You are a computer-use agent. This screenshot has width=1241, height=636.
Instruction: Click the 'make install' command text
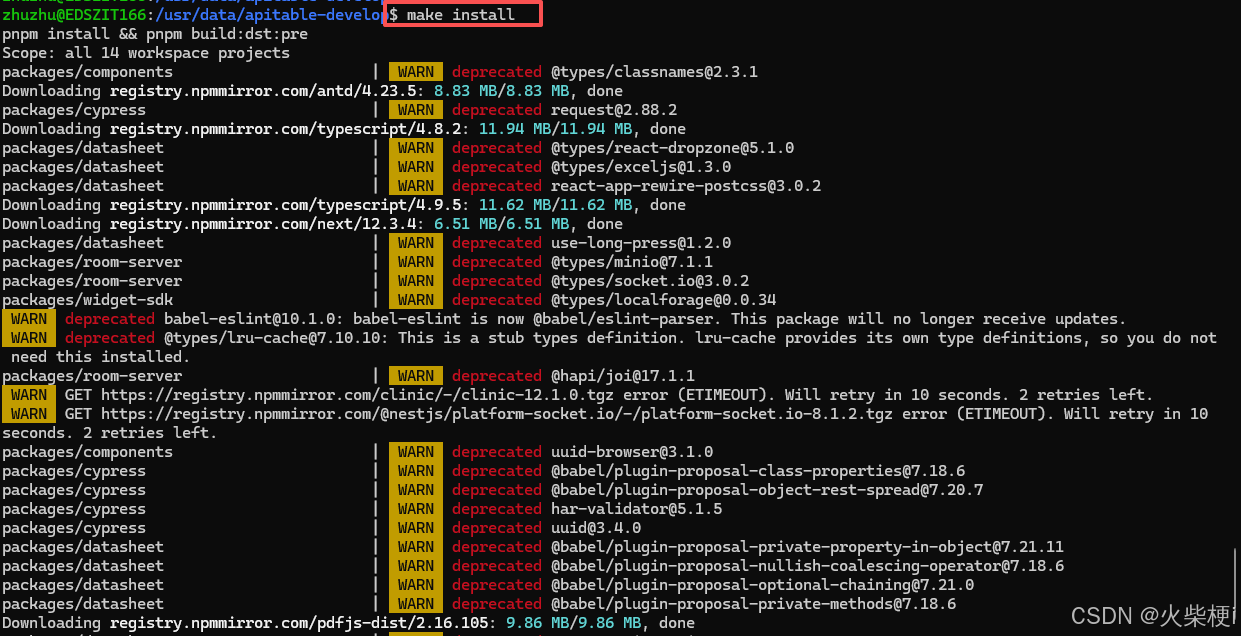[460, 14]
